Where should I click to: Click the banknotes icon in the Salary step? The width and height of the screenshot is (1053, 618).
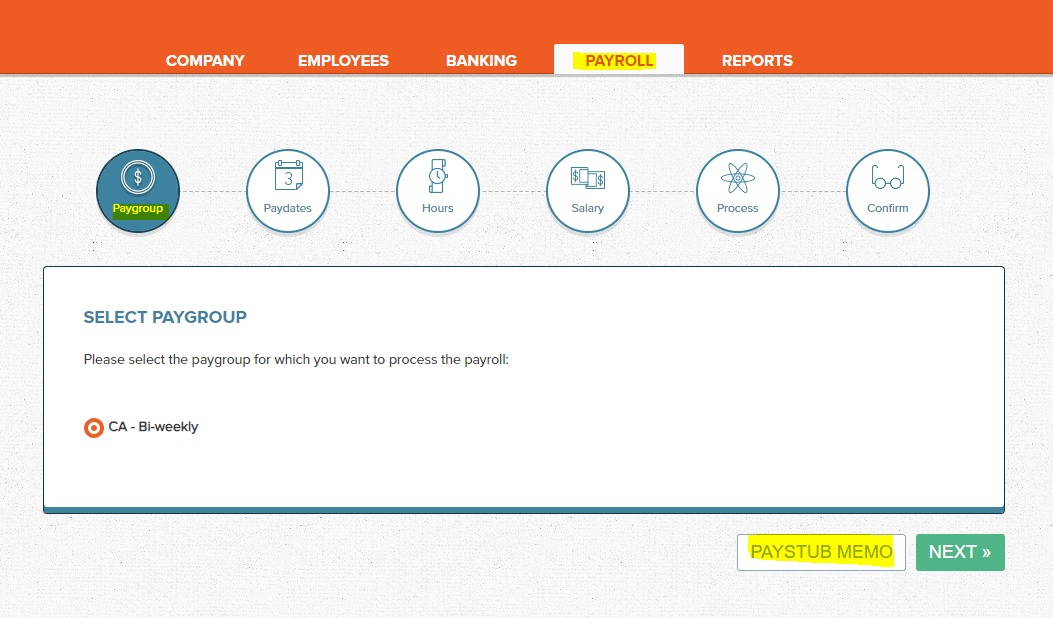588,178
